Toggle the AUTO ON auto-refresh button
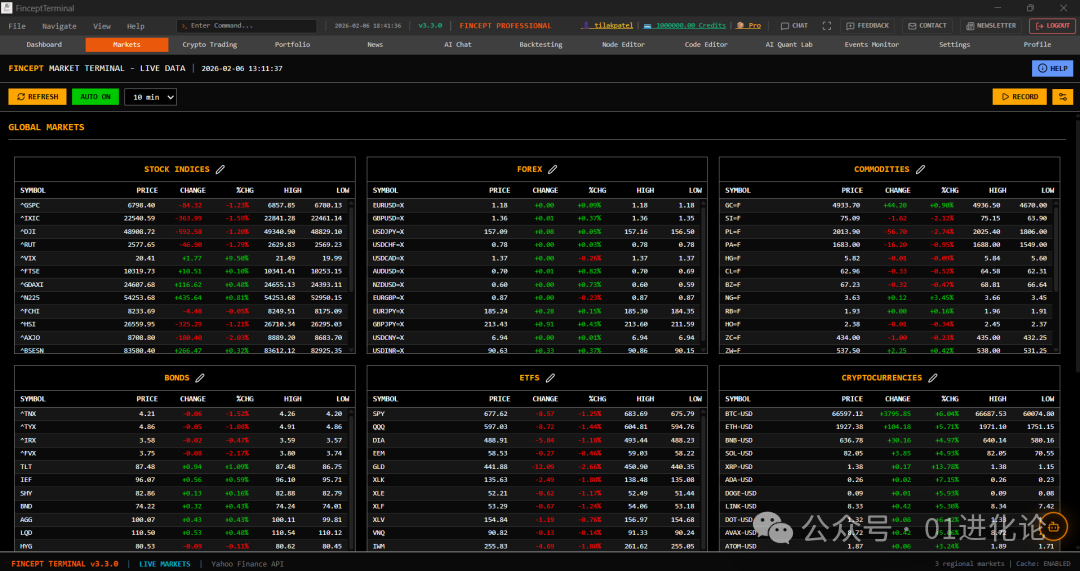Screen dimensions: 1080x571 point(95,97)
